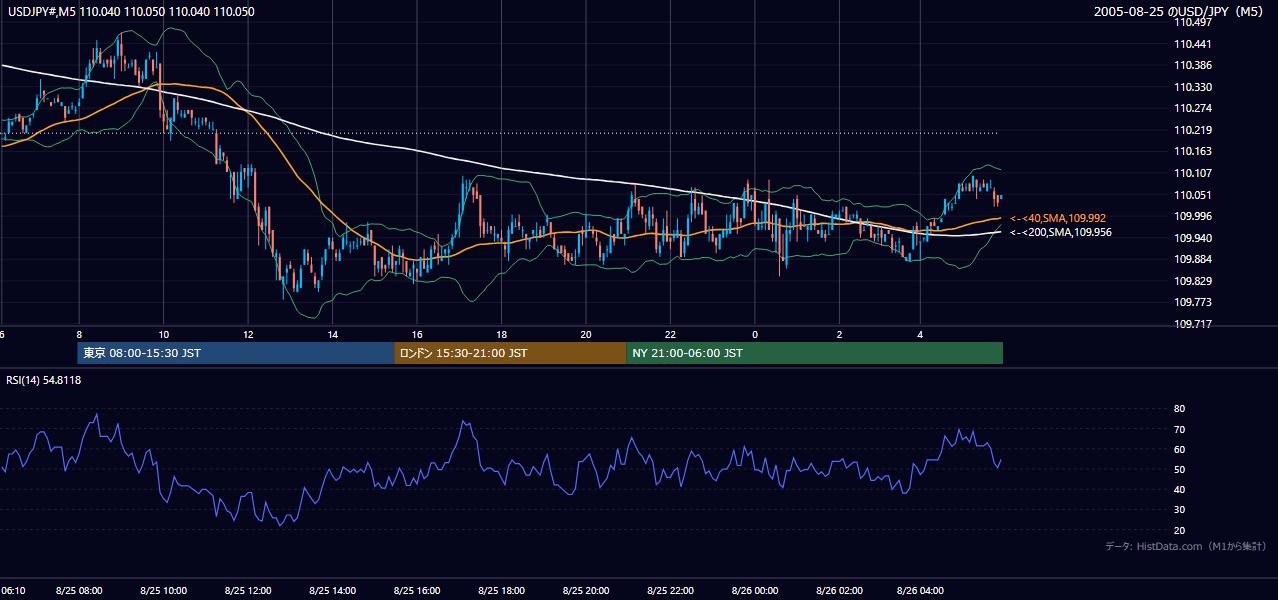Viewport: 1278px width, 600px height.
Task: Click price axis label 109.996
Action: 1192,216
